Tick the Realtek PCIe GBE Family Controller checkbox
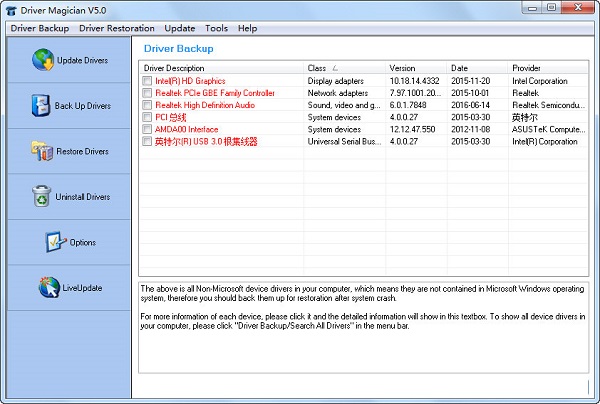600x404 pixels. click(x=148, y=93)
